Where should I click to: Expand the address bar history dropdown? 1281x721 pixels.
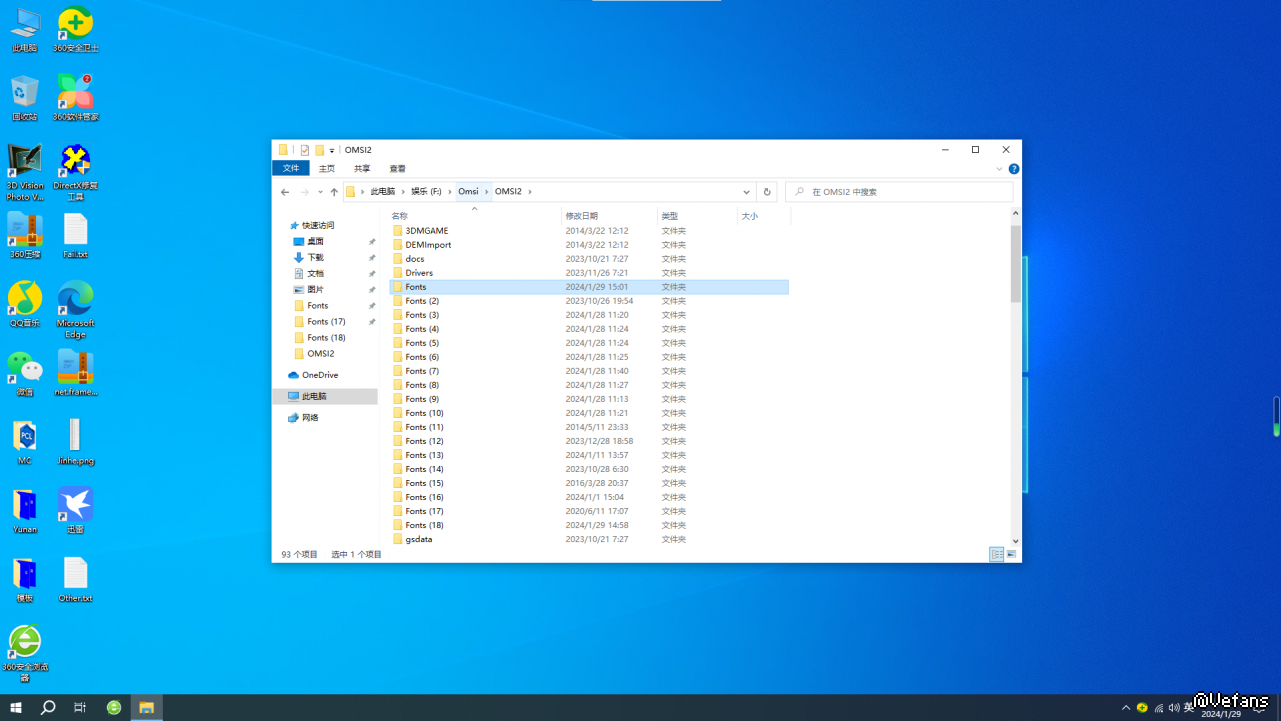point(746,192)
